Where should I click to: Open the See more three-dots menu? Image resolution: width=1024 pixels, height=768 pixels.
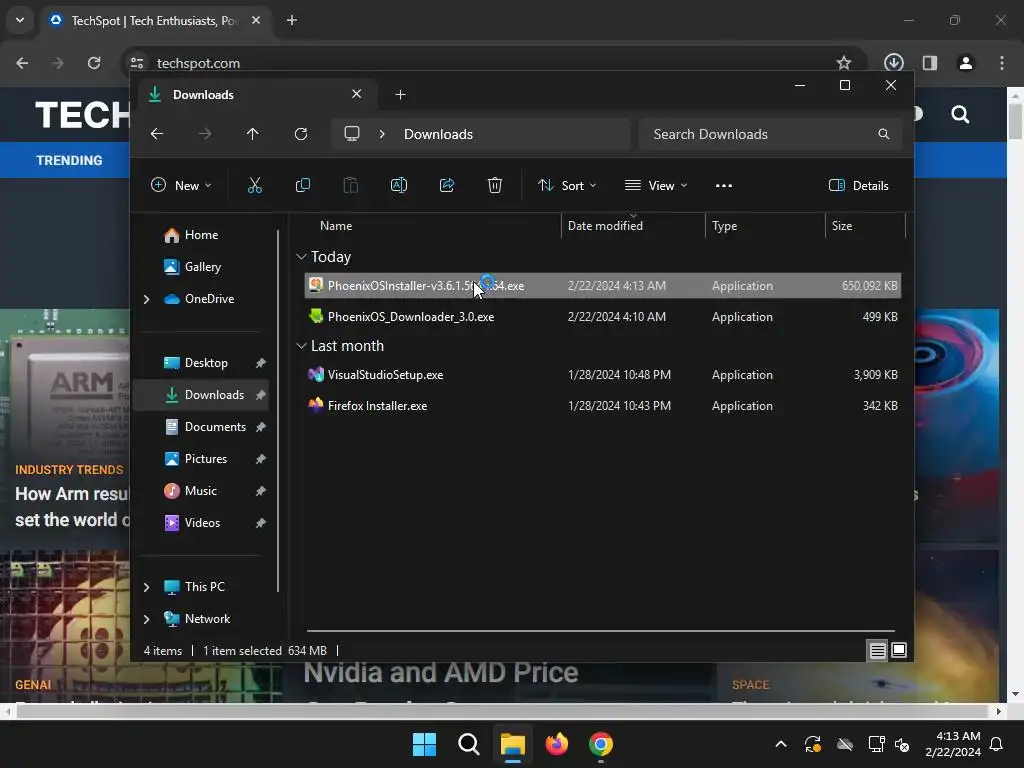pyautogui.click(x=724, y=185)
